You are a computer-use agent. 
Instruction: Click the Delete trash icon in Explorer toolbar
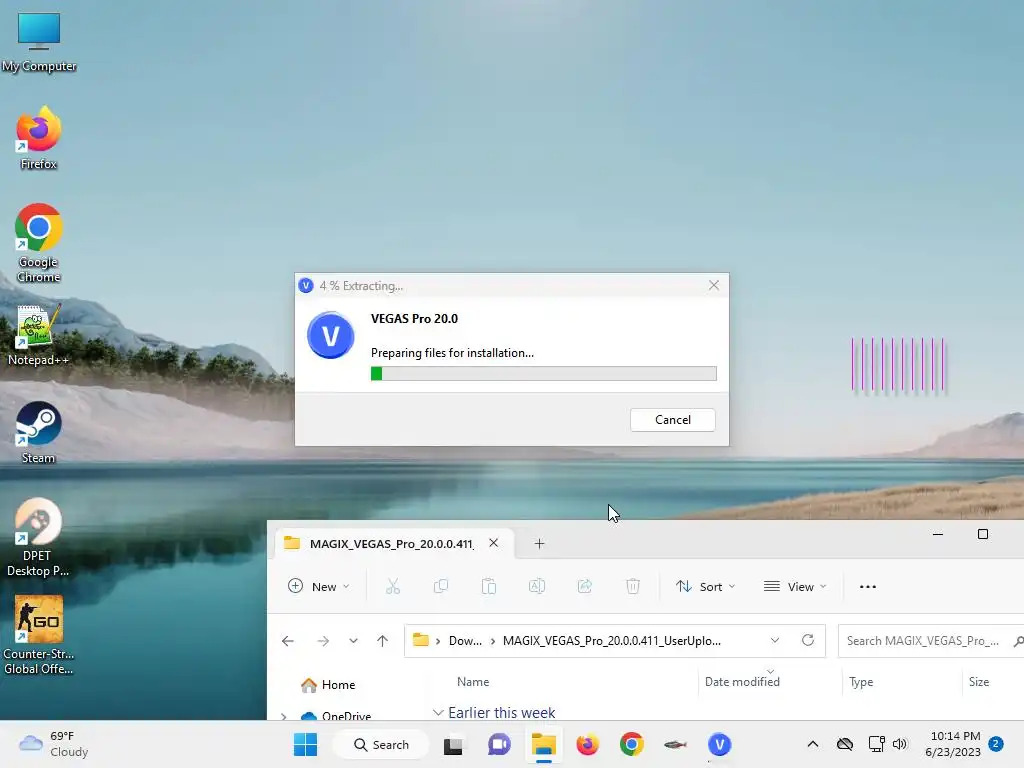coord(633,586)
